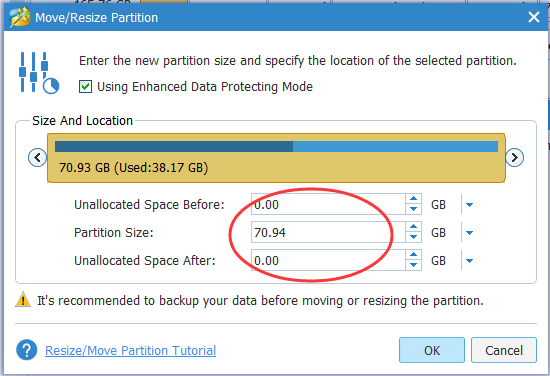This screenshot has height=376, width=550.
Task: Click the '70.93 GB (Used:38.17 GB)' label
Action: [134, 167]
